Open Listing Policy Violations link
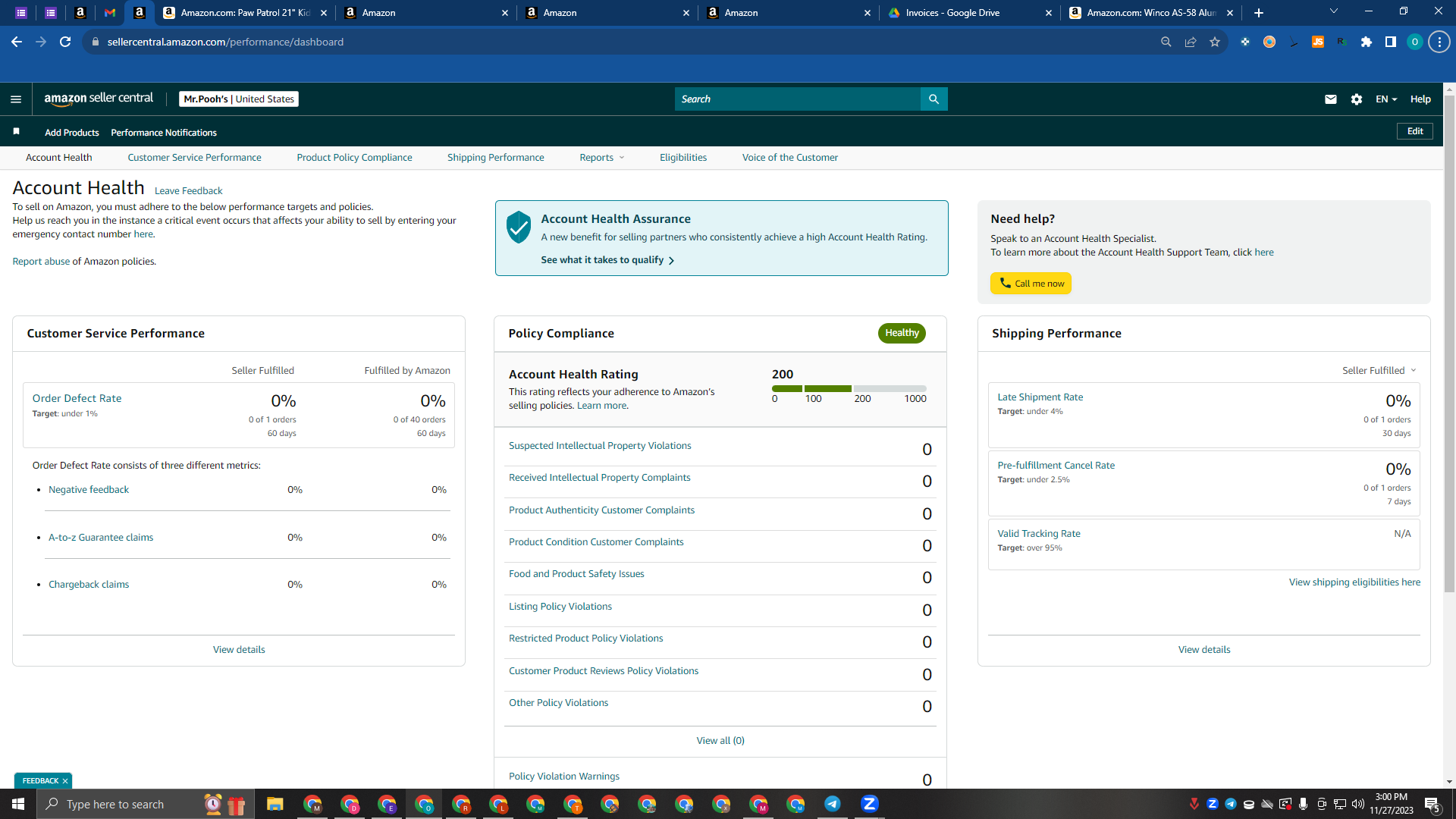 click(x=560, y=607)
